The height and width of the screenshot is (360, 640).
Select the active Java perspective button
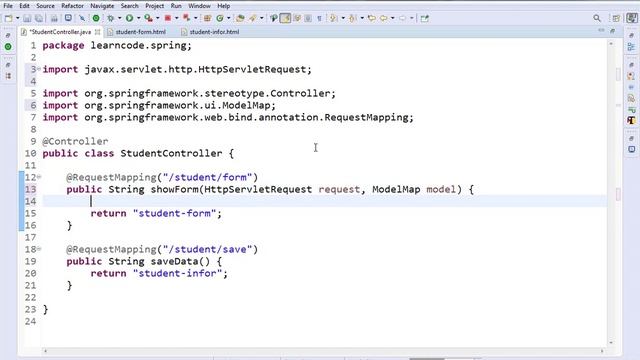(632, 18)
